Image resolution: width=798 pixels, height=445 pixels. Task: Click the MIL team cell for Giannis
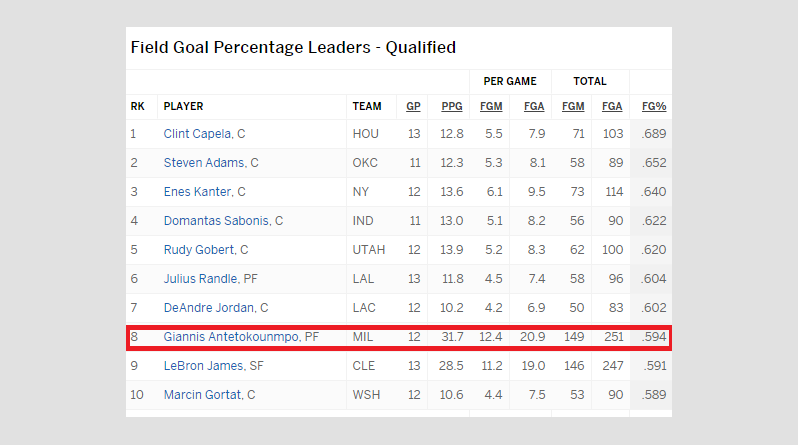click(x=363, y=337)
